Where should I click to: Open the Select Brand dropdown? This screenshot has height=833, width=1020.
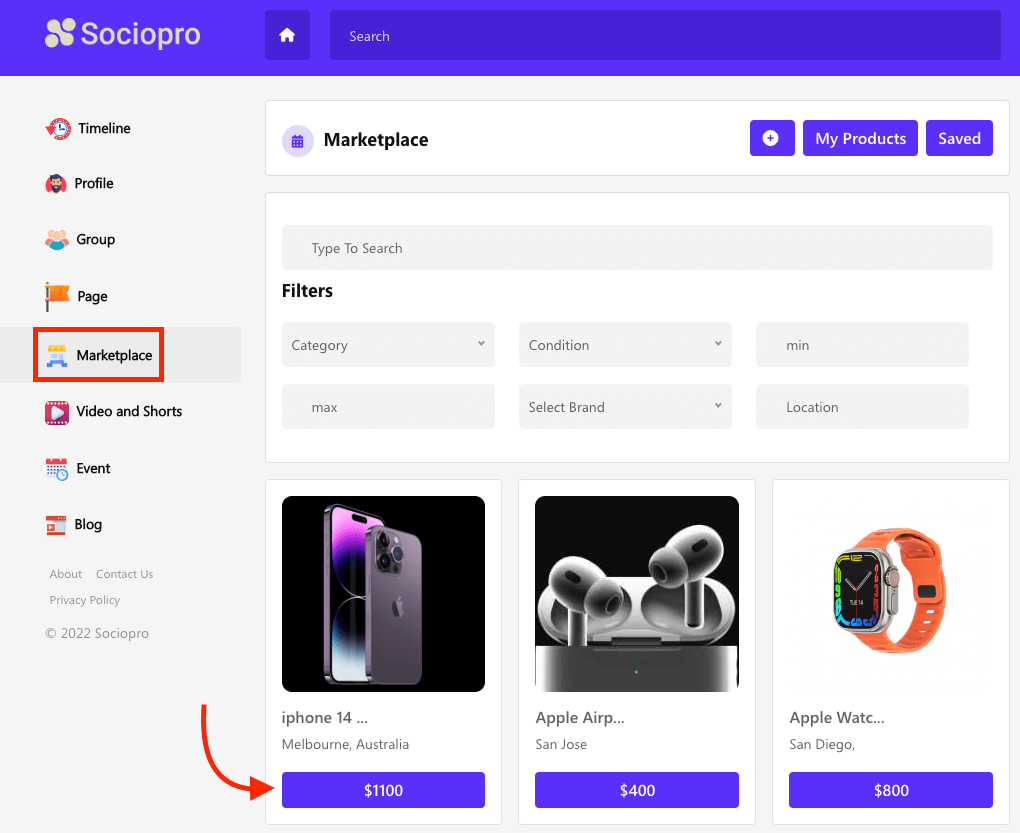pos(625,406)
